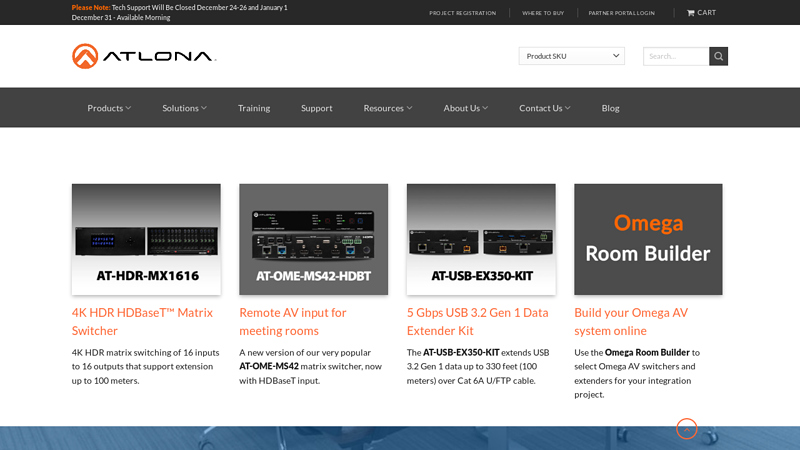This screenshot has height=450, width=800.
Task: Click bold AT-USB-EX350-KIT text in description
Action: point(461,352)
